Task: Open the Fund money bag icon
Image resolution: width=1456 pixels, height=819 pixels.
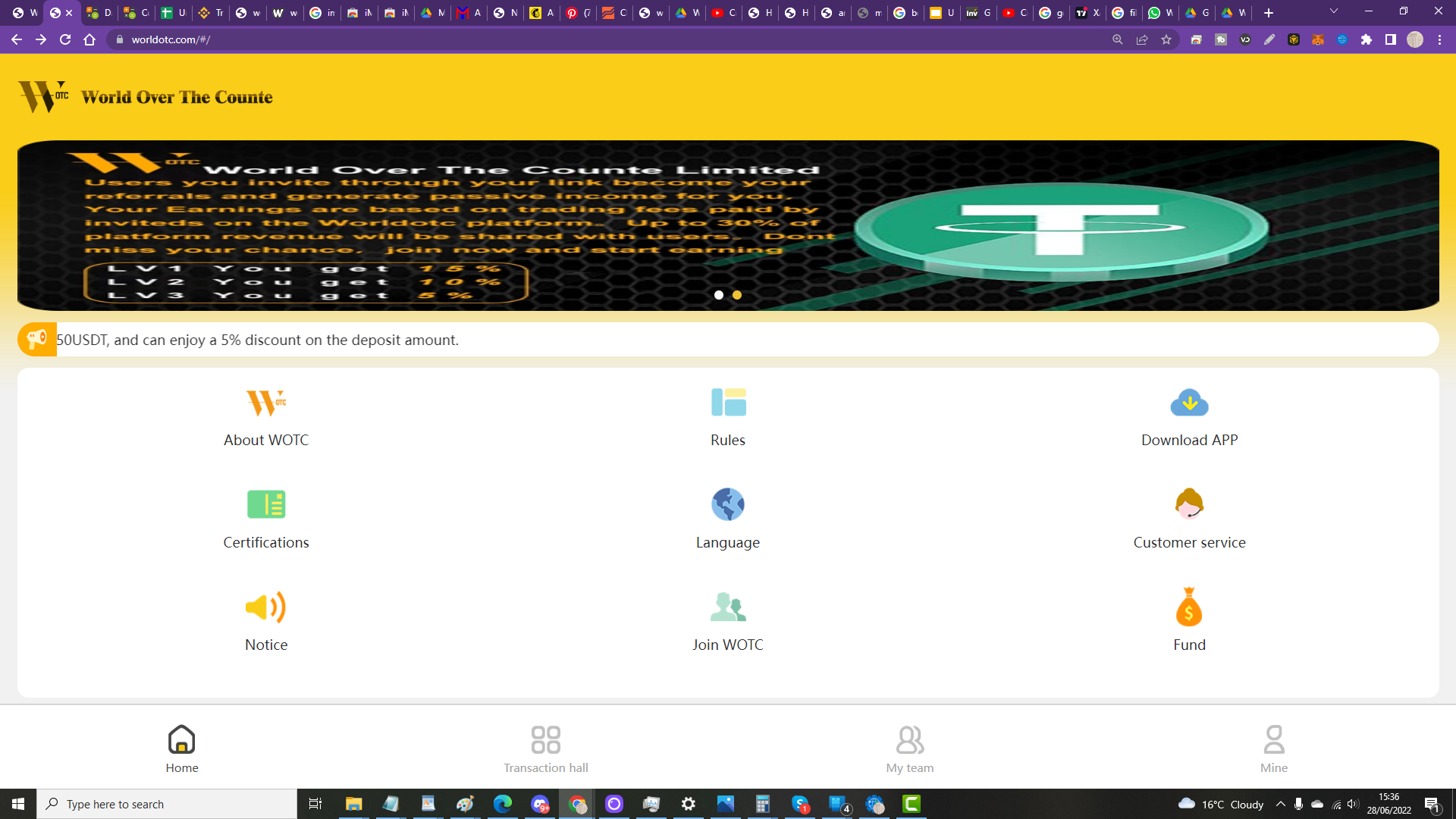Action: pyautogui.click(x=1189, y=606)
